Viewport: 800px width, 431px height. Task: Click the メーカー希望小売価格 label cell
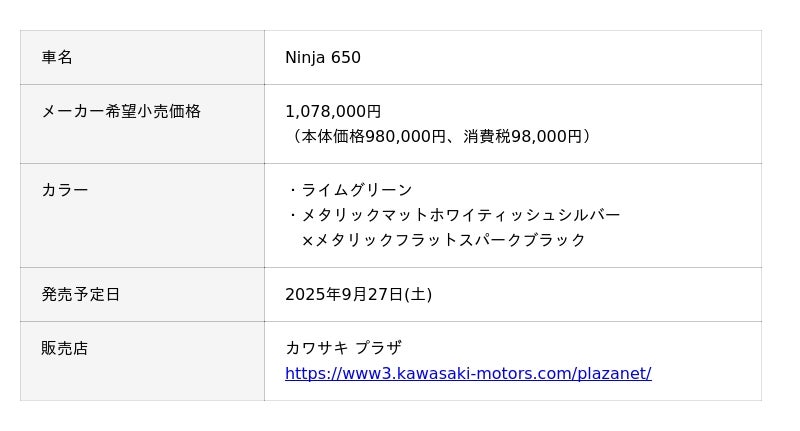pos(121,112)
